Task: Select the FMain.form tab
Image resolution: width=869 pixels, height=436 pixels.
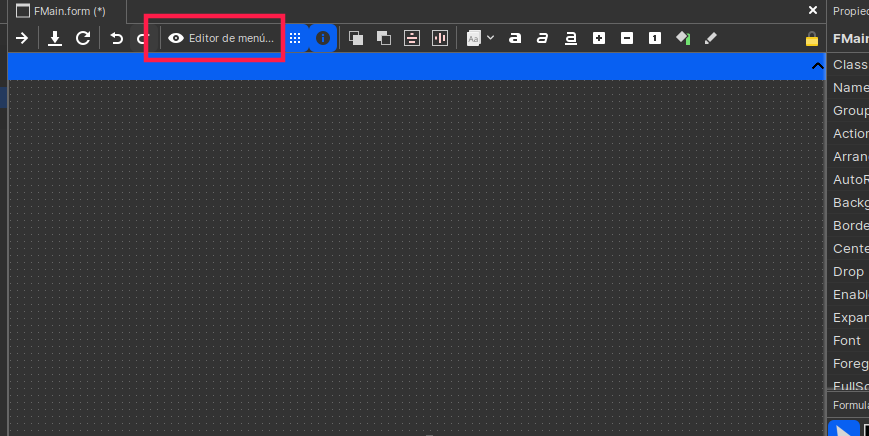Action: point(60,10)
